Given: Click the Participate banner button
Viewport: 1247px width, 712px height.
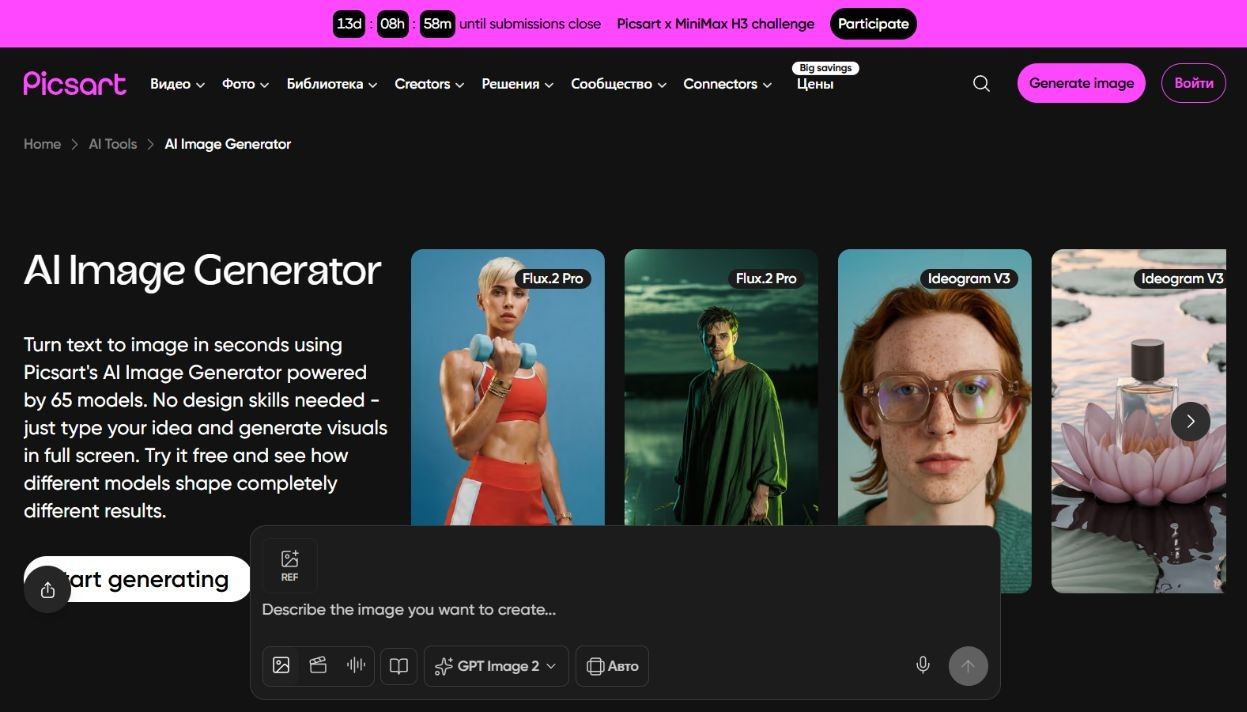Looking at the screenshot, I should coord(873,24).
